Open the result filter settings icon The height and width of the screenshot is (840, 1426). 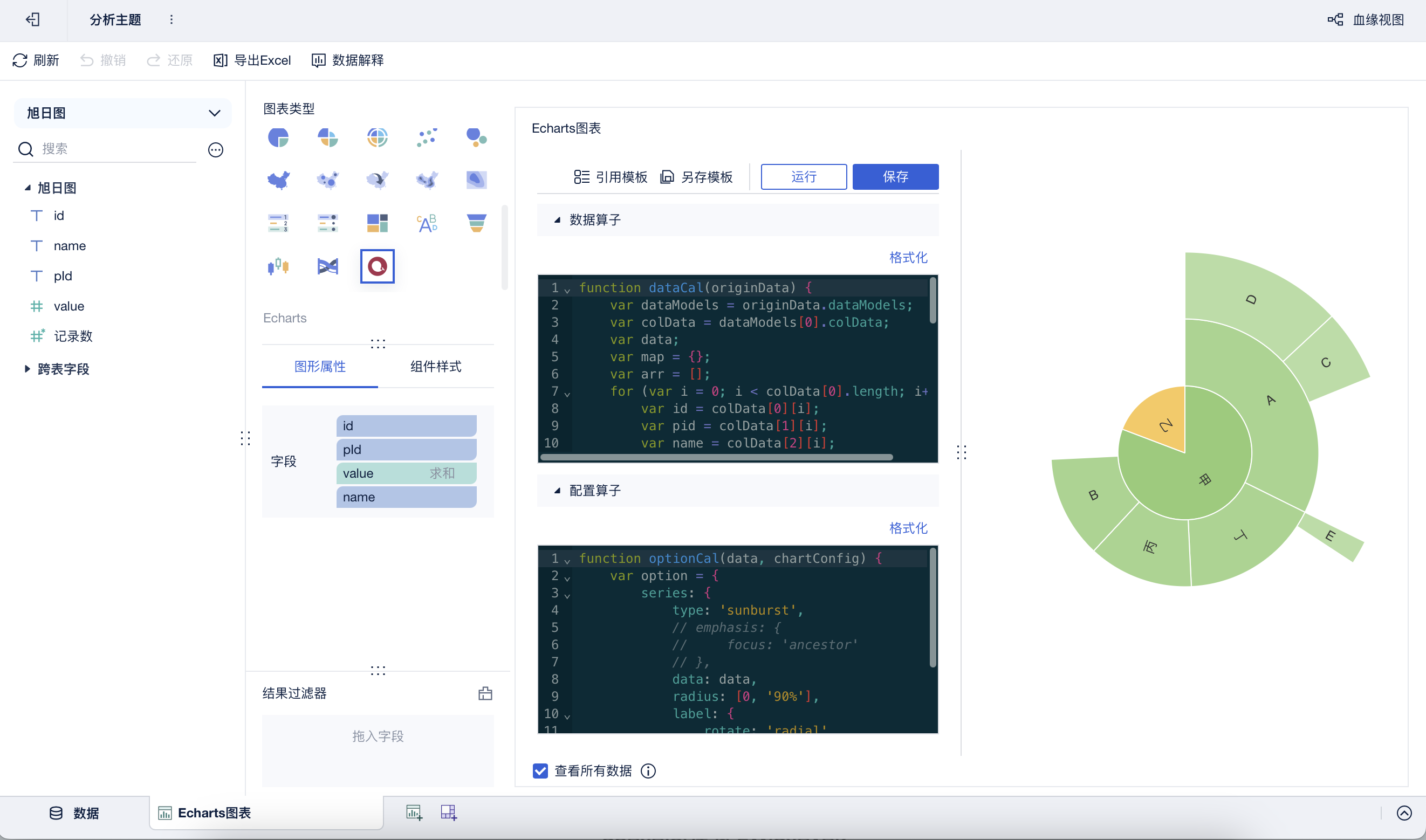485,693
